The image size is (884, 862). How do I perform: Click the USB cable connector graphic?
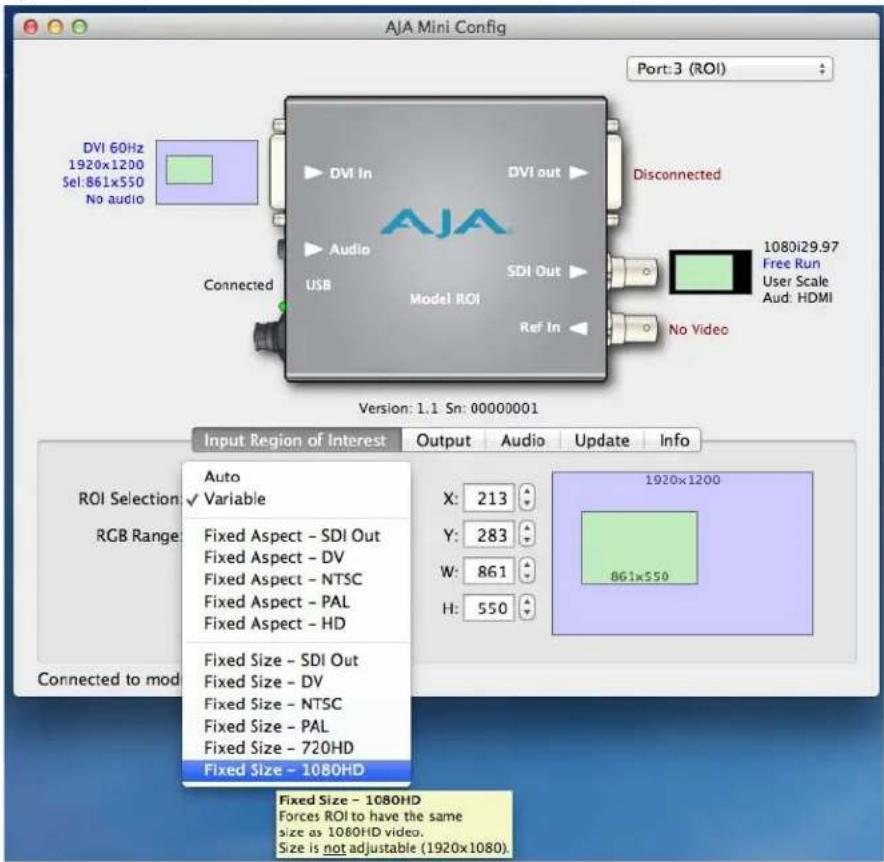pos(269,337)
